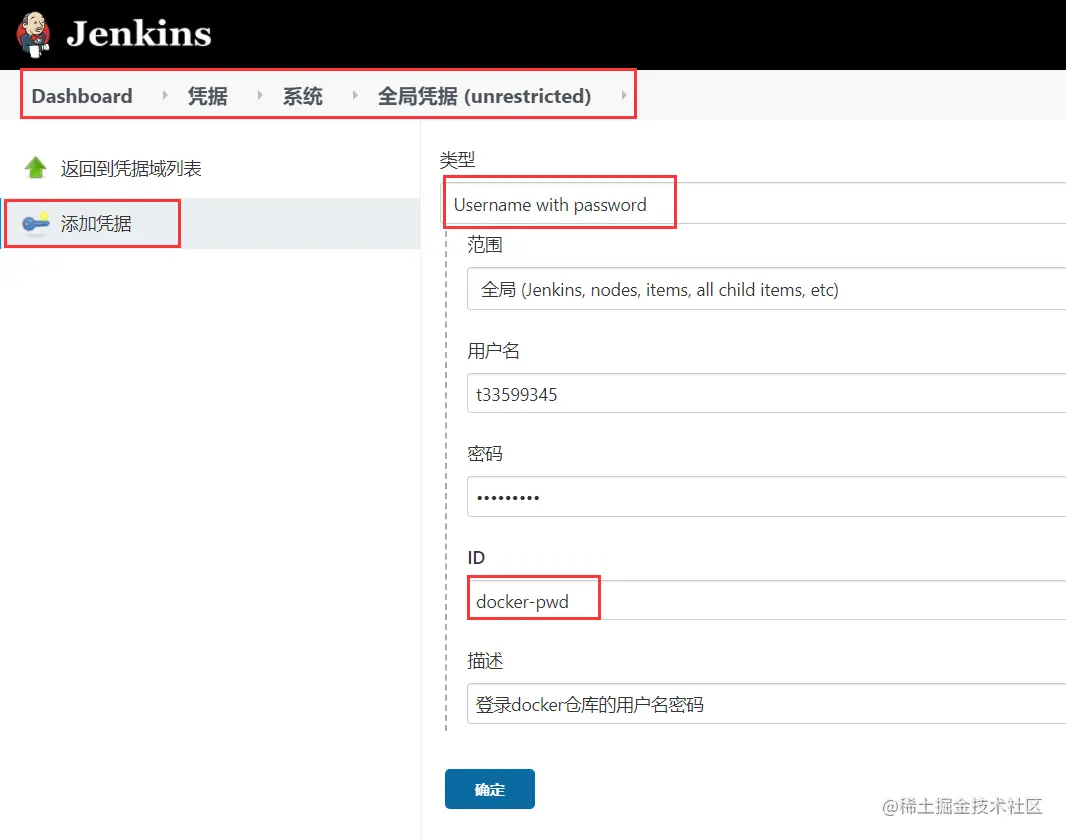
Task: Open the 类型 dropdown showing Username with password
Action: [754, 203]
